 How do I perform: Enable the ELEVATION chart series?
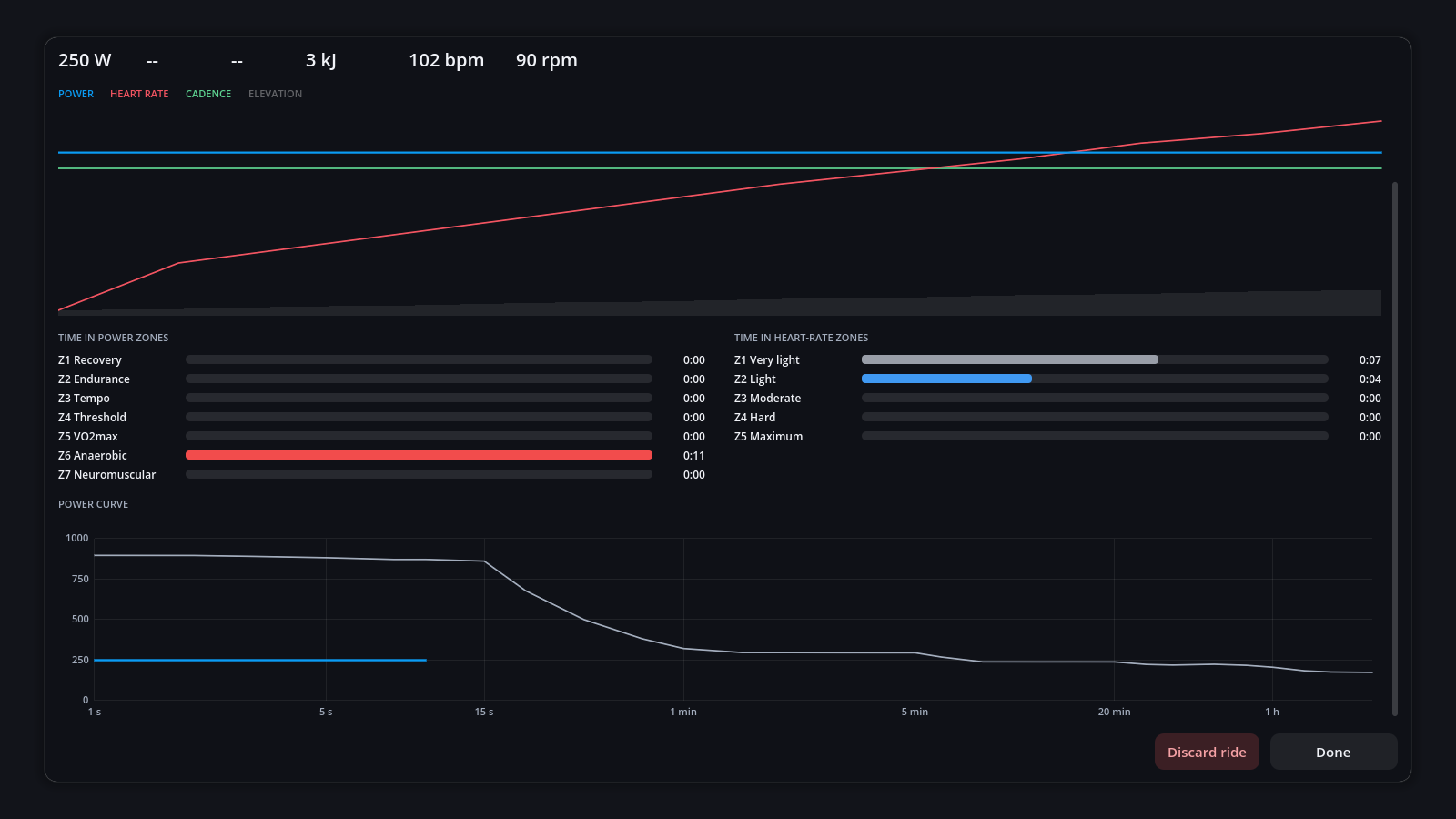275,94
